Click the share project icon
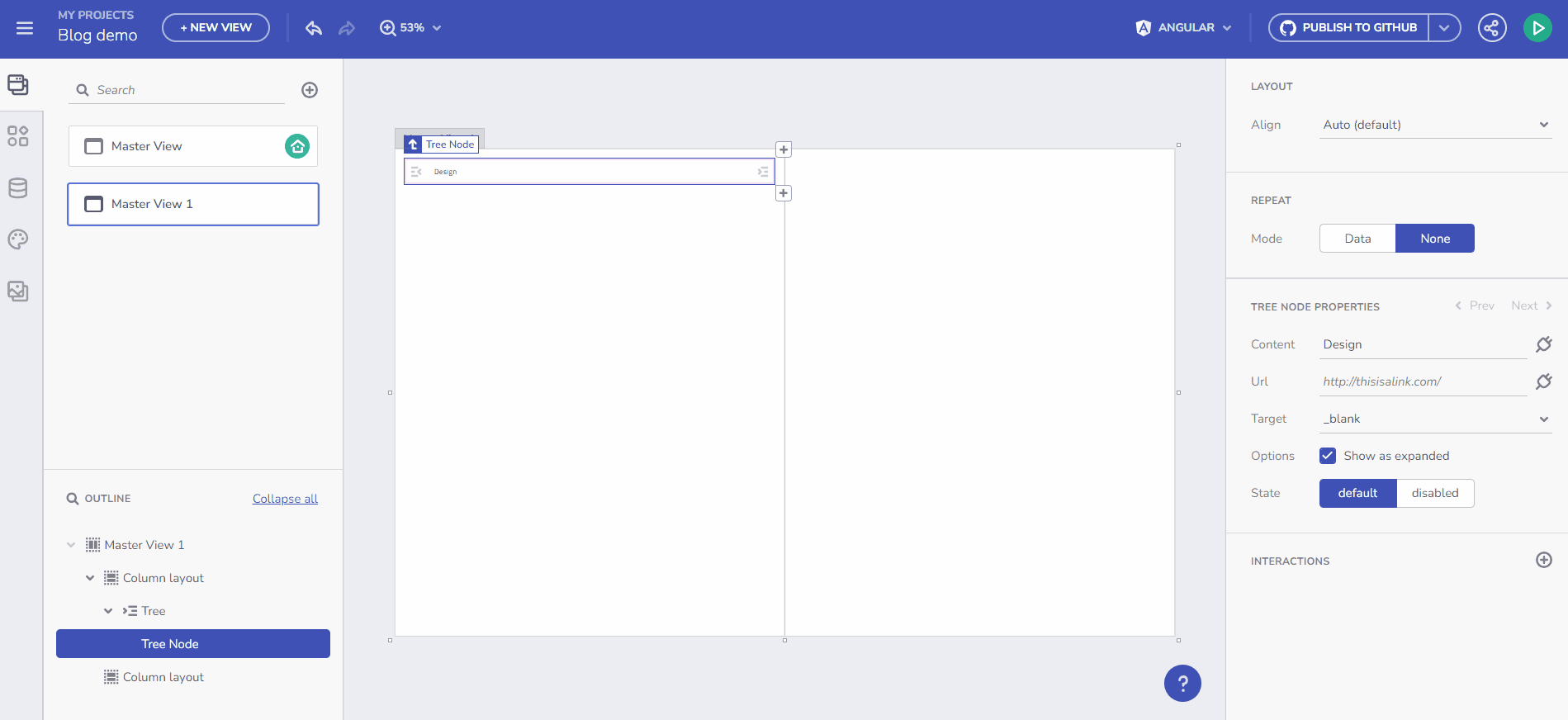Viewport: 1568px width, 720px height. 1492,28
